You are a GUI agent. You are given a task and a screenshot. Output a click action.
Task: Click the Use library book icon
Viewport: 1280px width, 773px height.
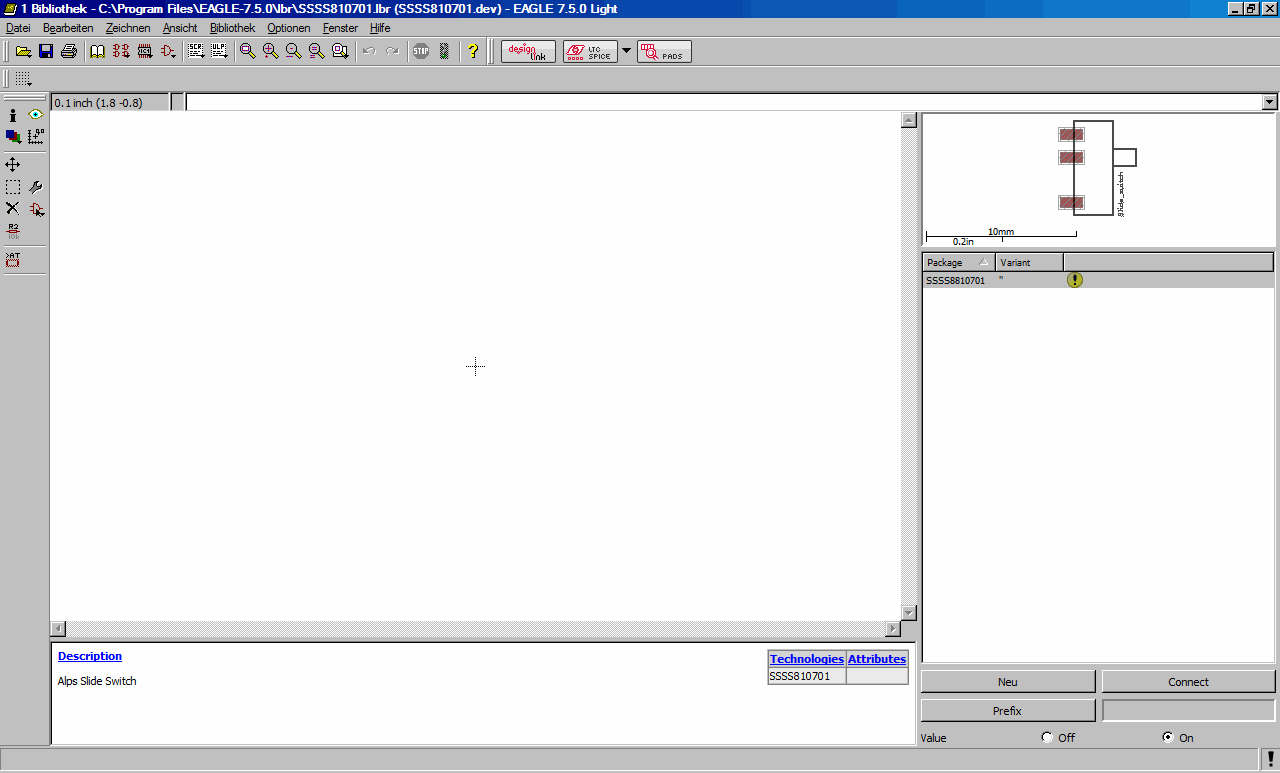(98, 51)
